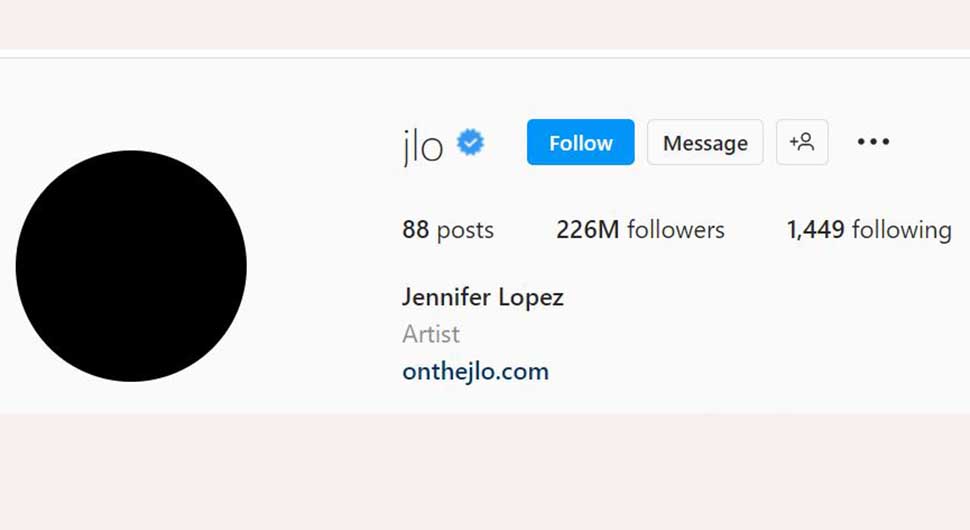The width and height of the screenshot is (970, 530).
Task: Click the word following beside 1,449
Action: pos(902,230)
